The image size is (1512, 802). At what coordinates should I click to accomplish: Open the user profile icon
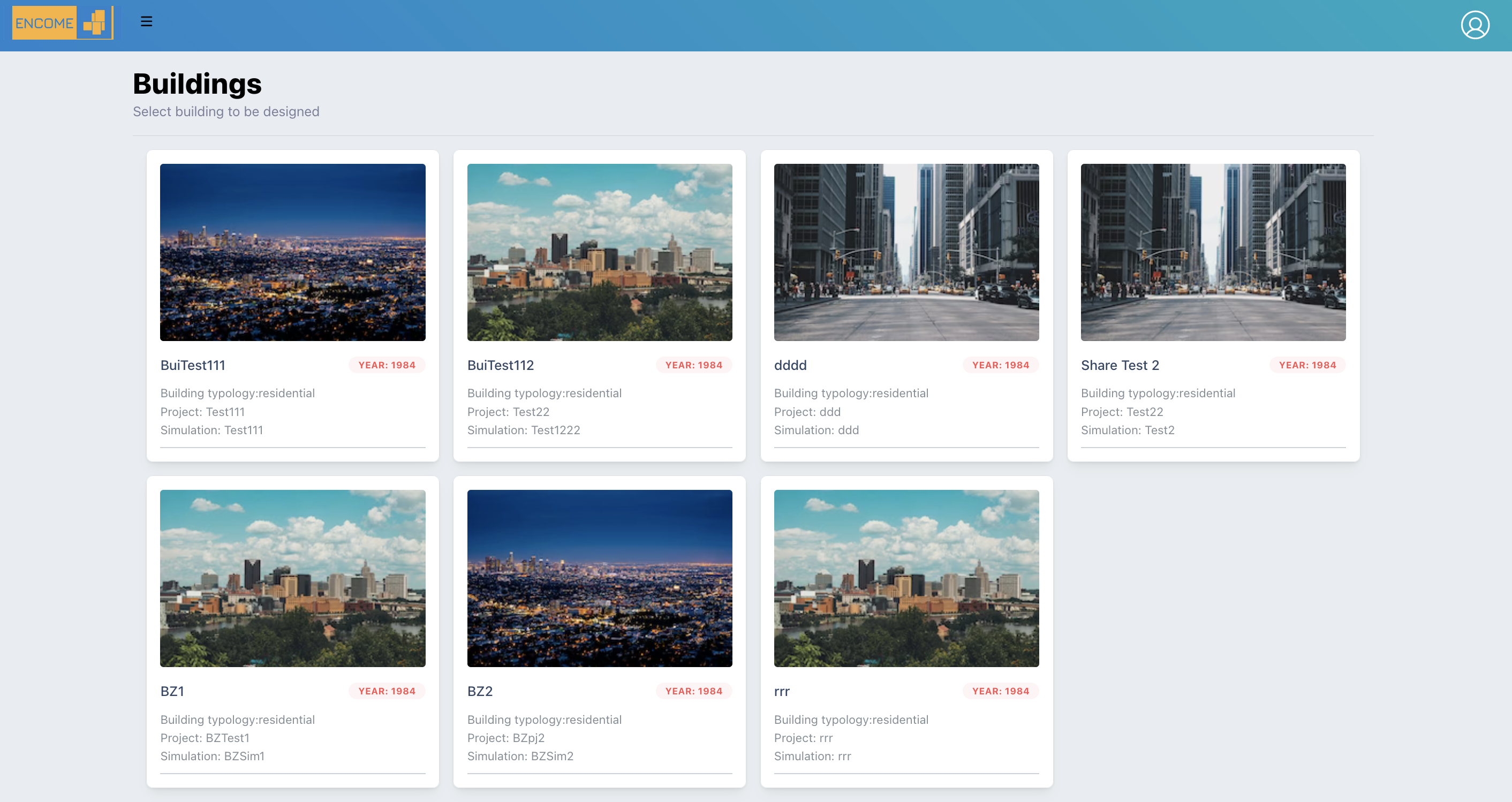1475,25
